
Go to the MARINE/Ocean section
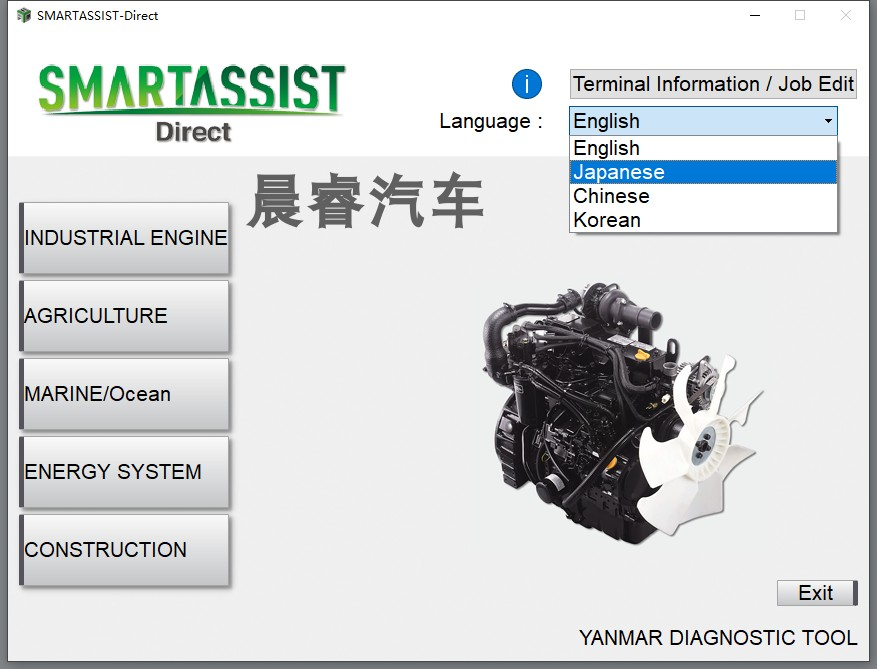[124, 394]
